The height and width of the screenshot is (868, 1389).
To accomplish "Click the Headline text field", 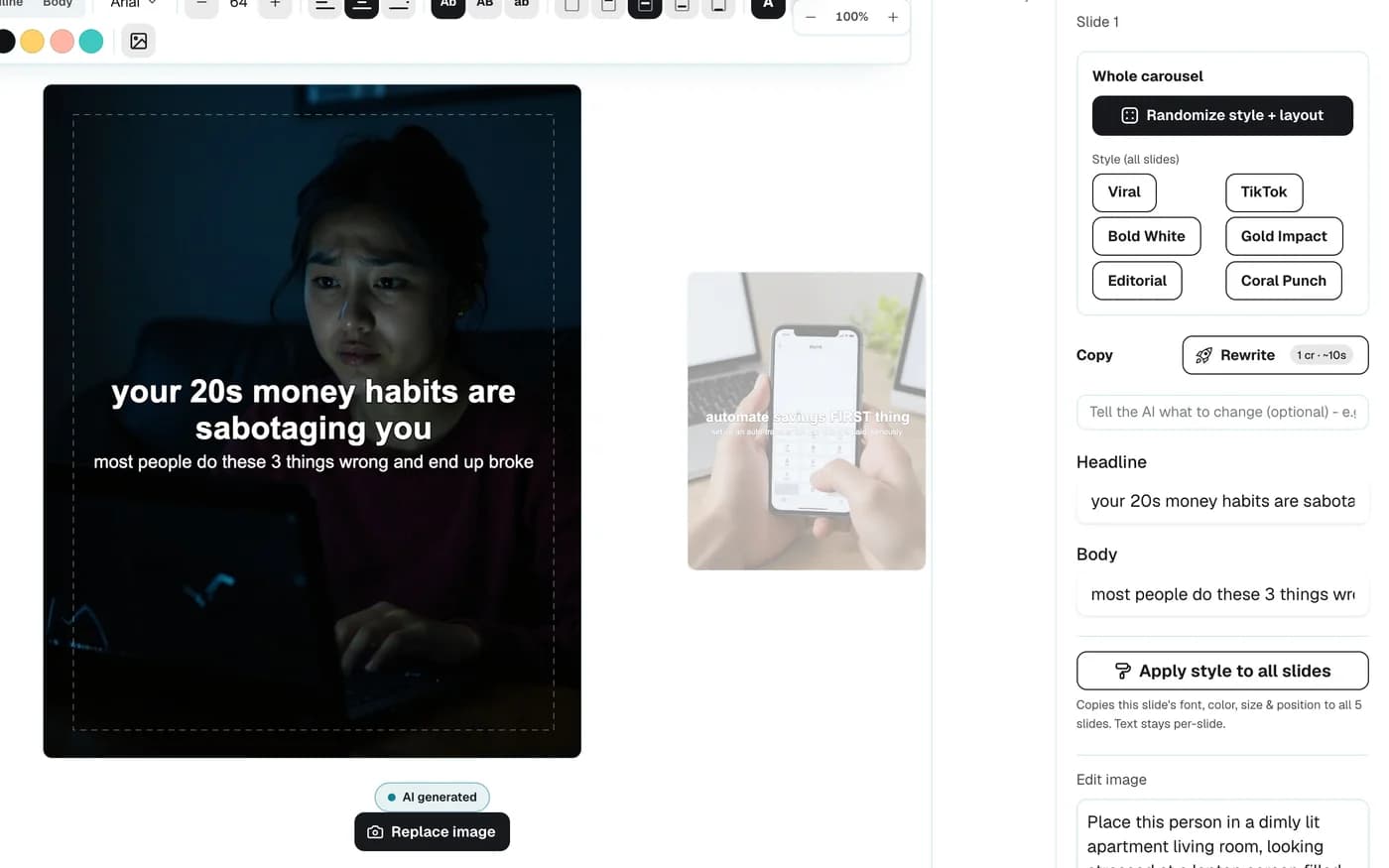I will [x=1222, y=501].
